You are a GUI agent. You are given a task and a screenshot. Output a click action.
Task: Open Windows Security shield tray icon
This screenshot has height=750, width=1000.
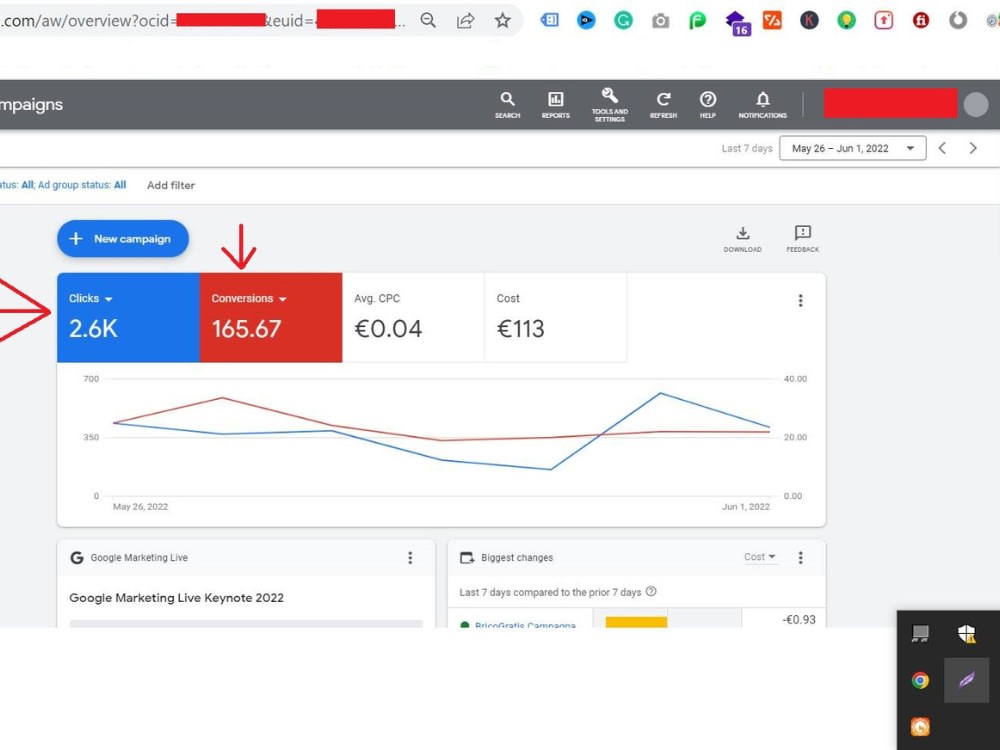click(x=966, y=633)
